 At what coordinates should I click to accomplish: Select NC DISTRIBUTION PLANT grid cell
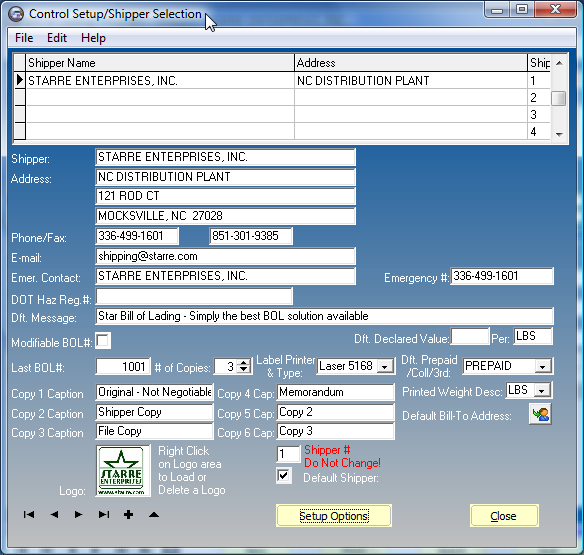point(411,80)
